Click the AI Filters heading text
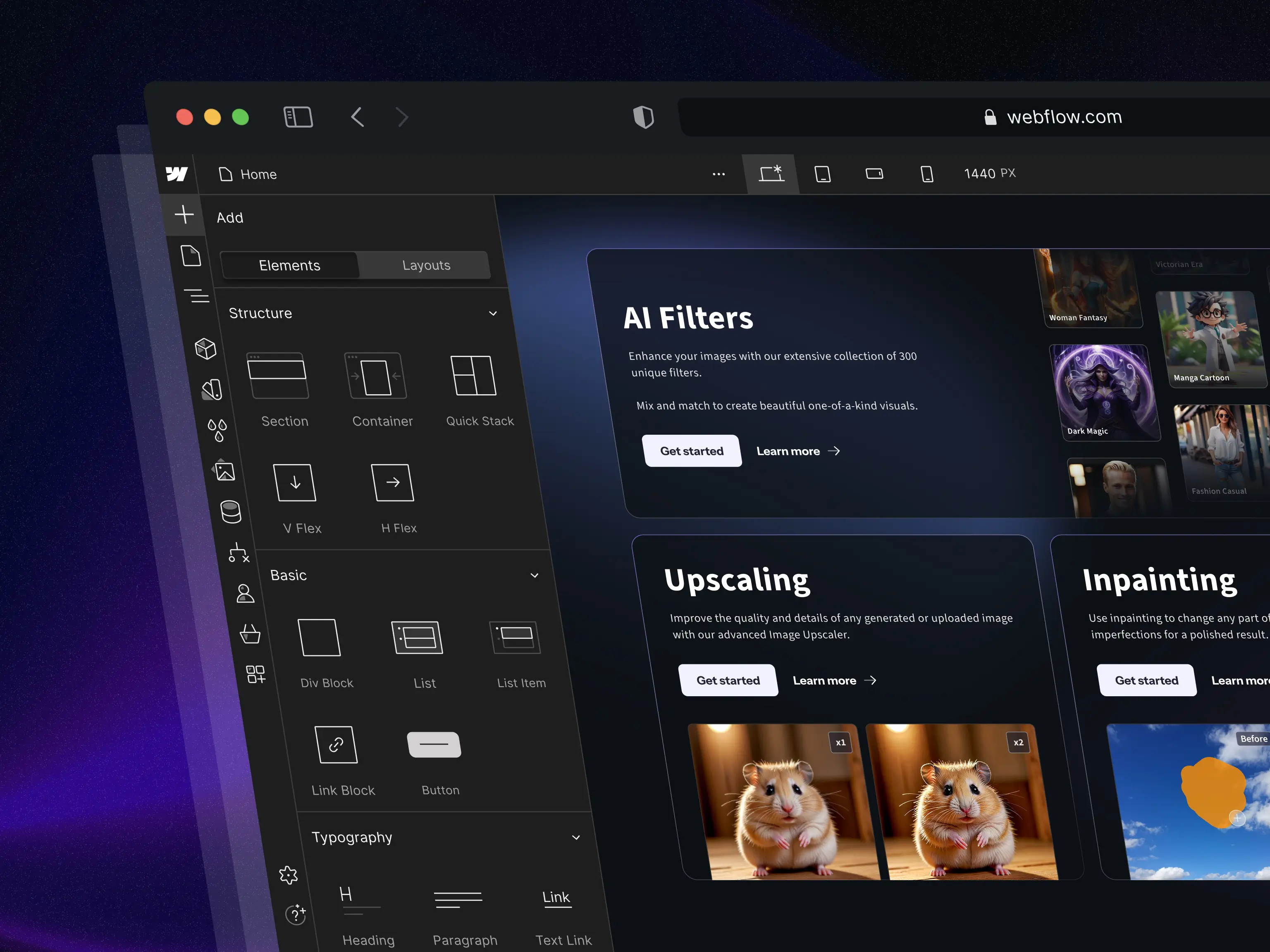This screenshot has height=952, width=1270. click(x=688, y=318)
